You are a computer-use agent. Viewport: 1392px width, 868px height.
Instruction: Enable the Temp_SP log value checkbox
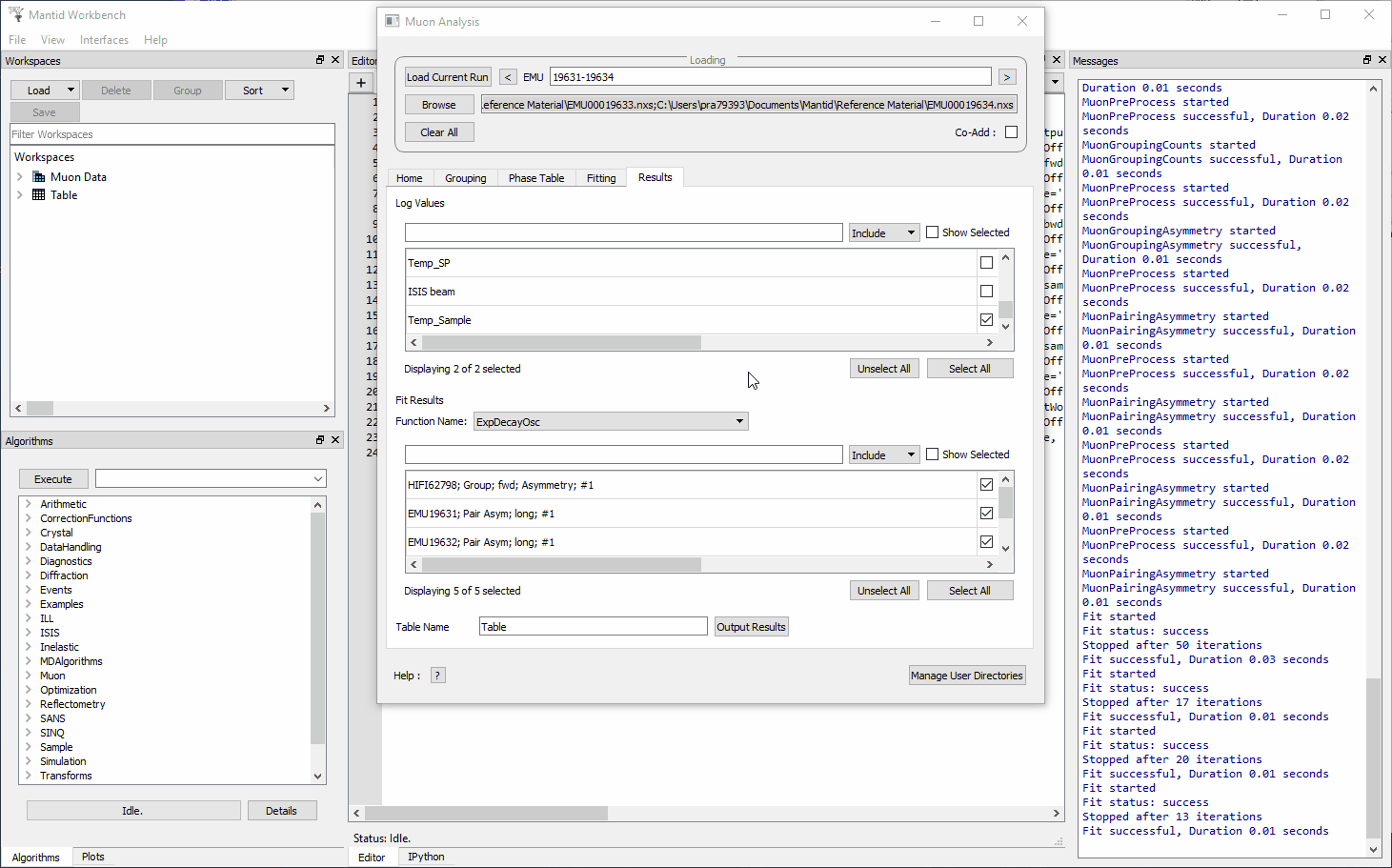(986, 262)
